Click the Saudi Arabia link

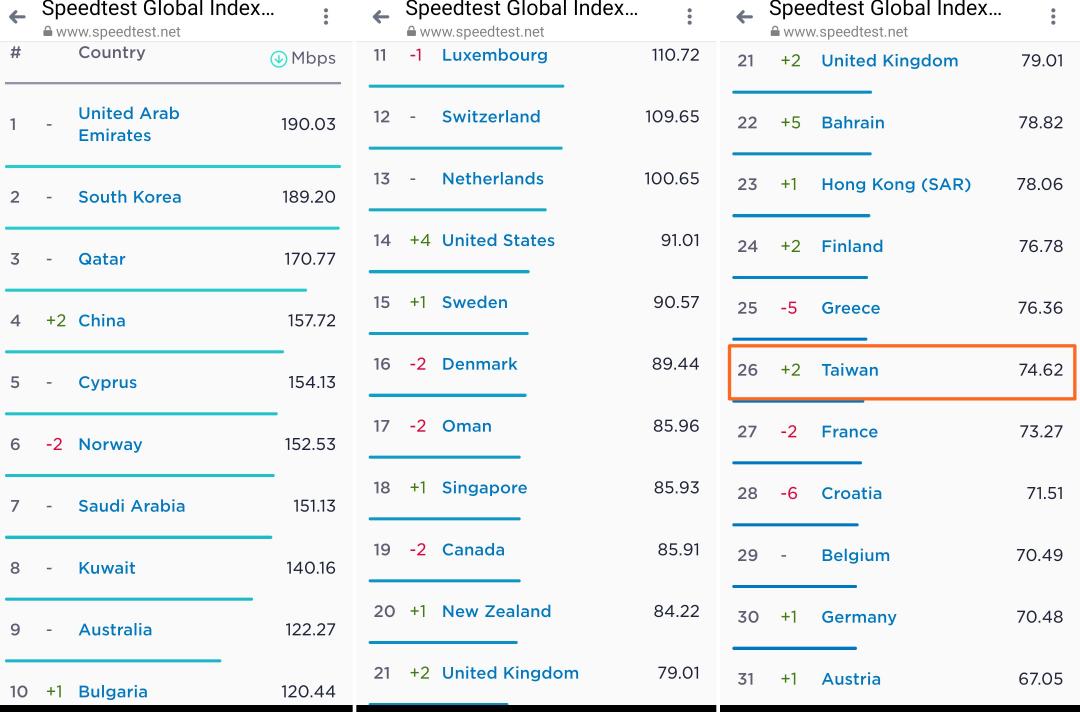[x=131, y=506]
